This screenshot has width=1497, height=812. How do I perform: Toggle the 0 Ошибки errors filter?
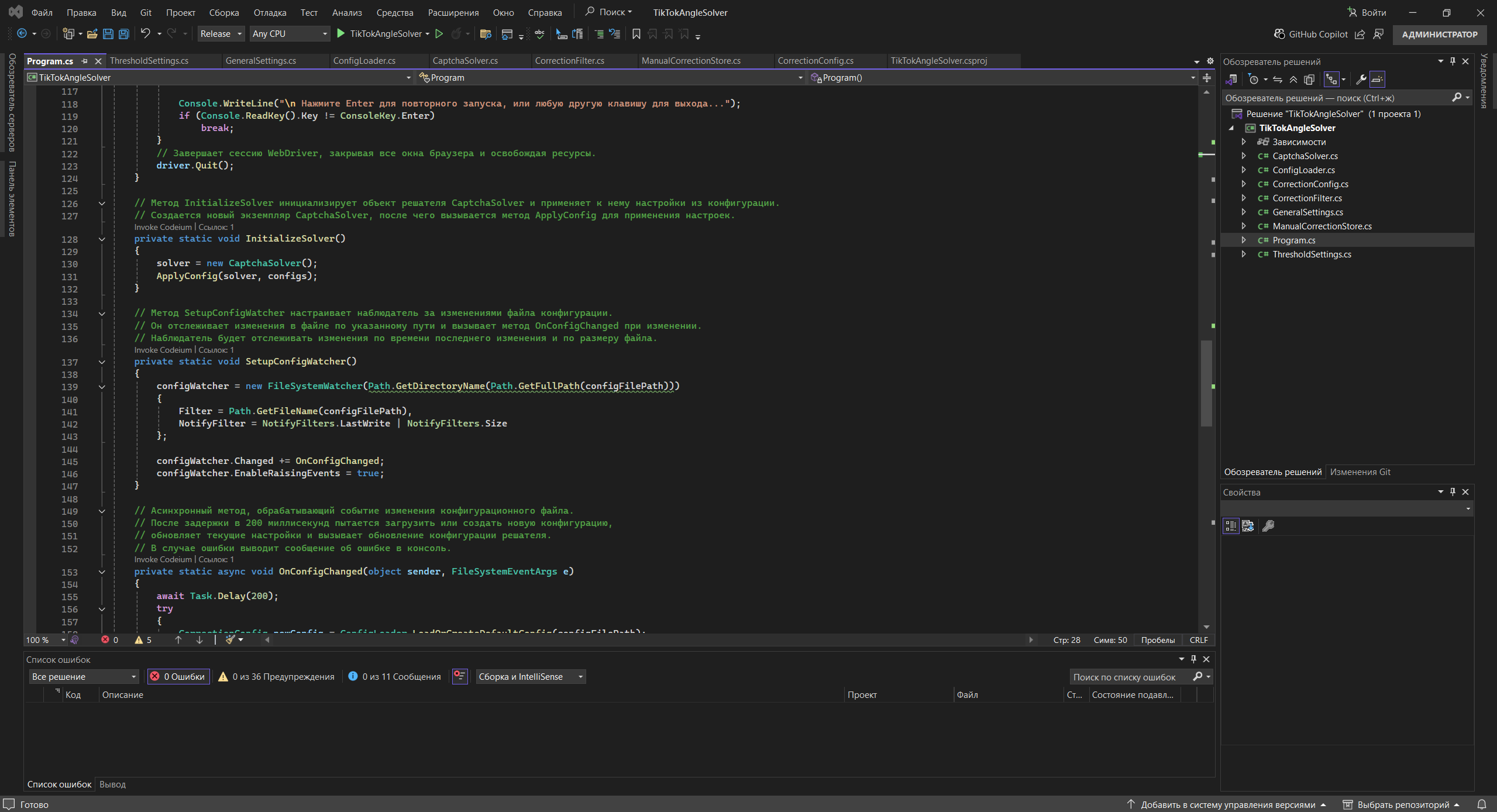point(178,676)
